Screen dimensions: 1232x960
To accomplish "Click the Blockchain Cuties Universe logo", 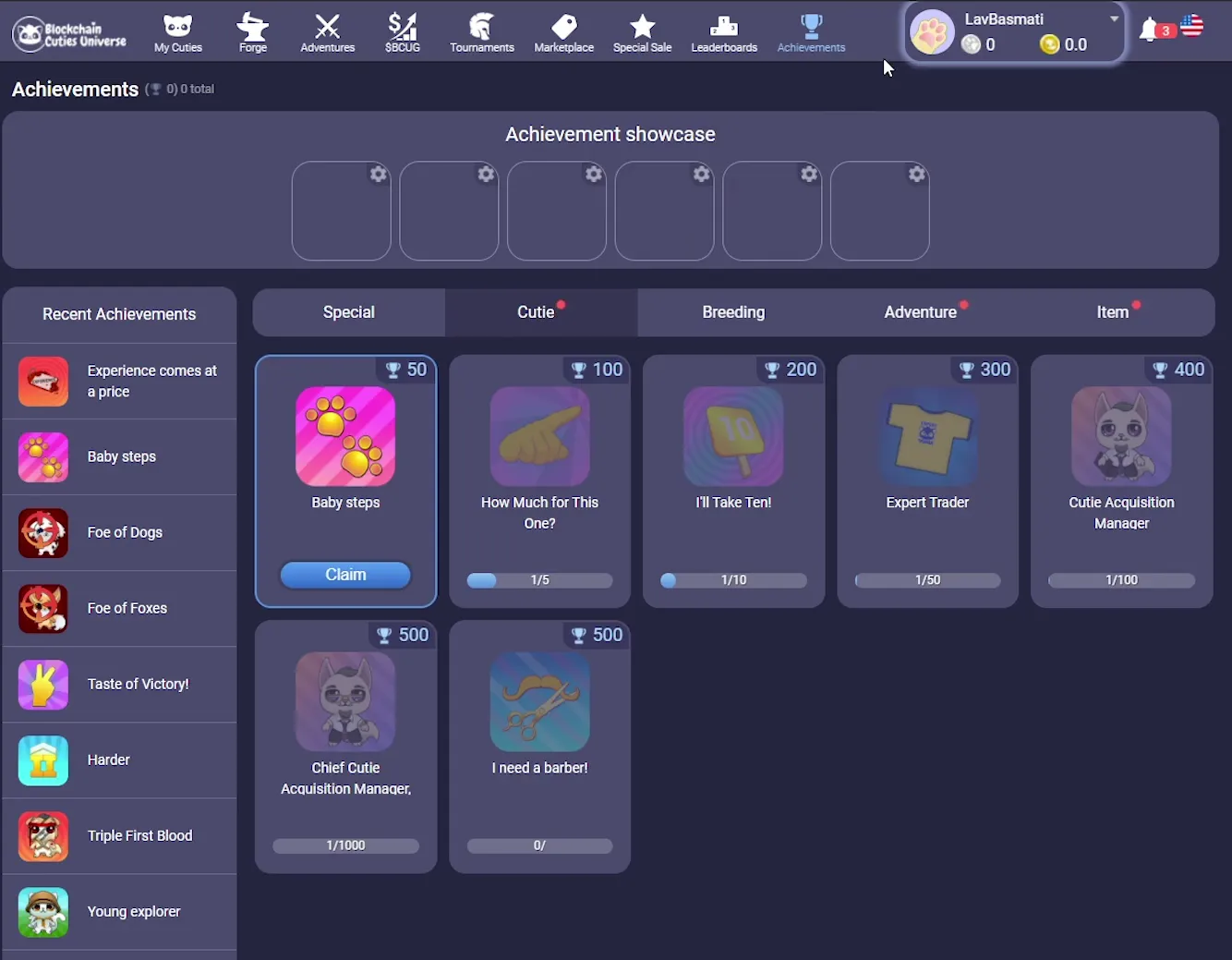I will 70,33.
